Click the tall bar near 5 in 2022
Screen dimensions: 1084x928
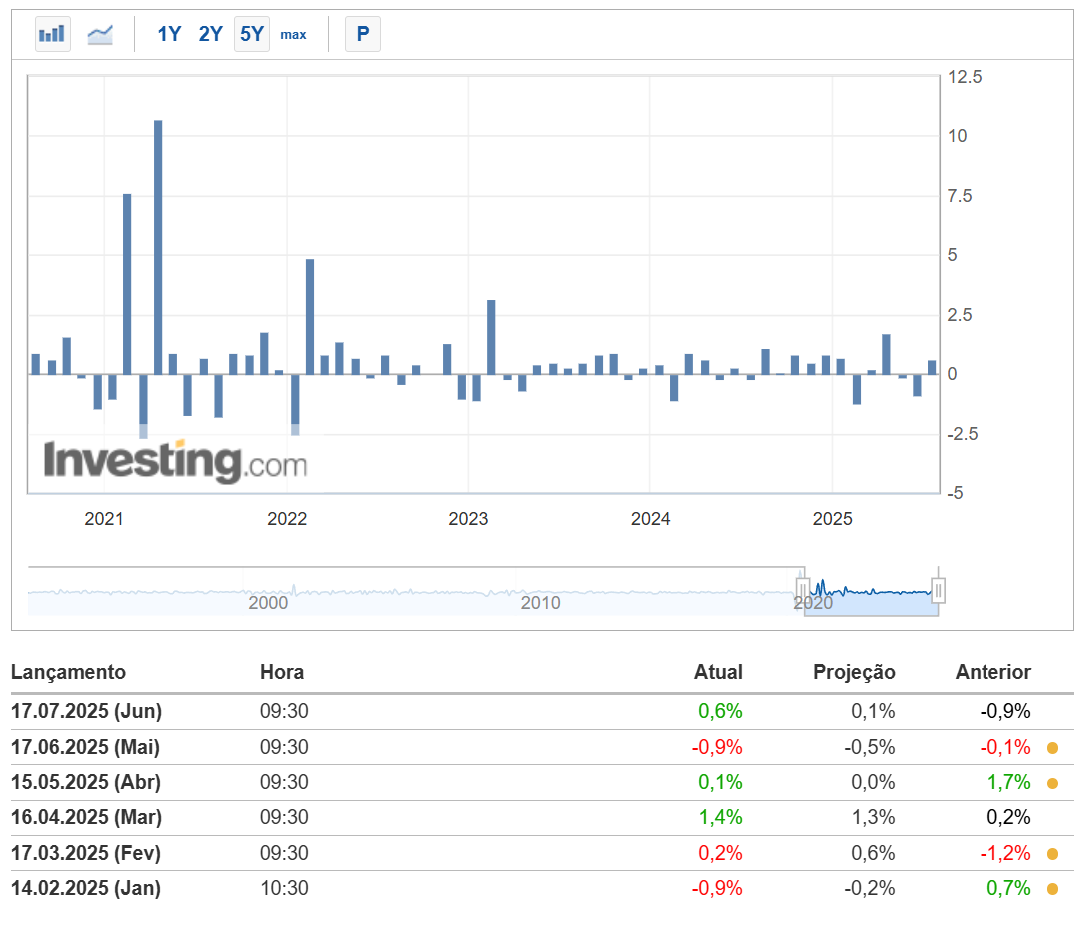click(310, 317)
